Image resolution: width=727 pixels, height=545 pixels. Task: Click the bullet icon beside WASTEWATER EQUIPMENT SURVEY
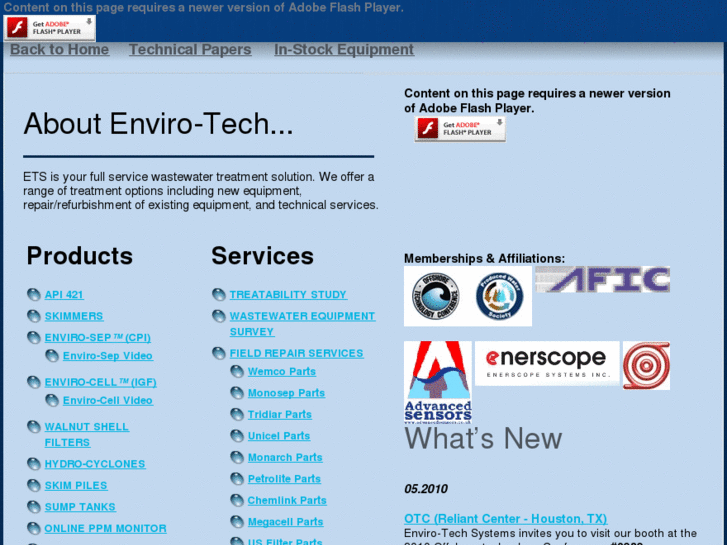218,316
